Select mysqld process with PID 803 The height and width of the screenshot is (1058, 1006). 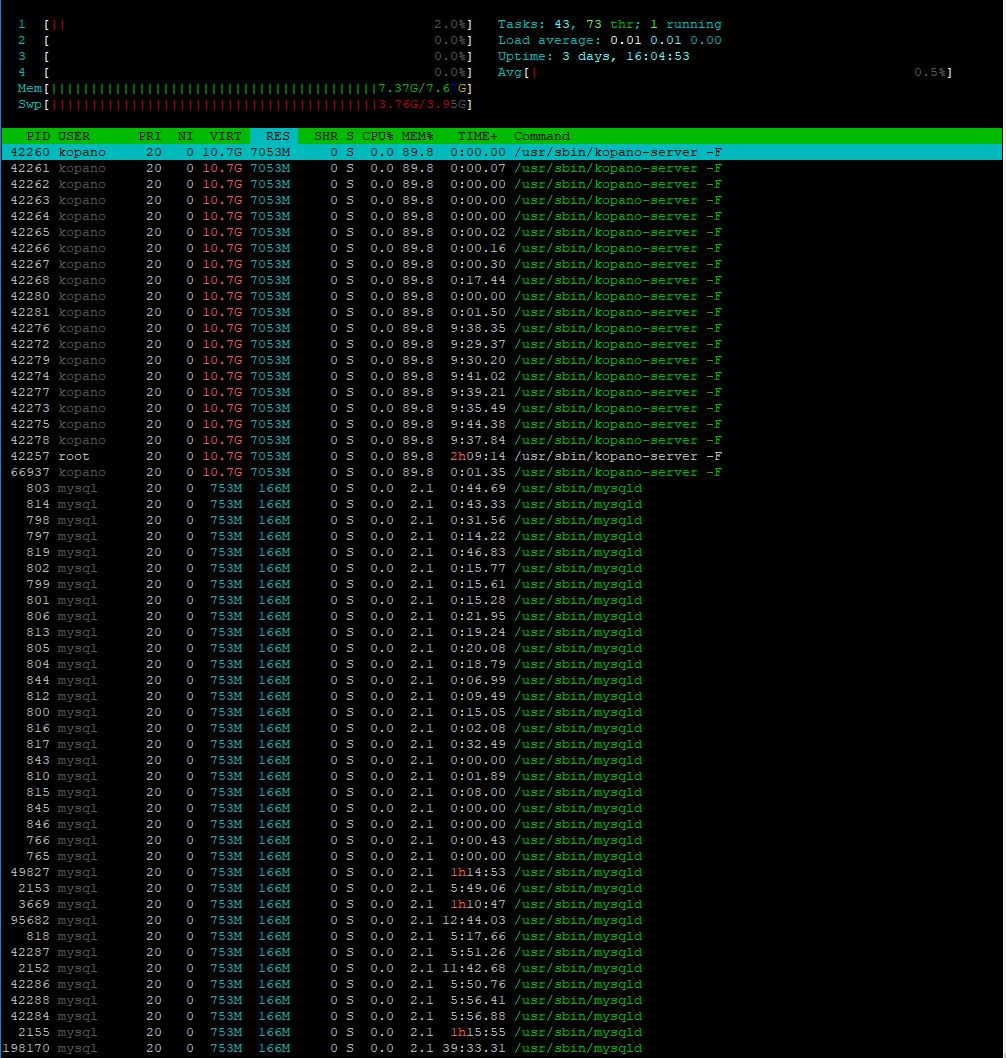click(502, 488)
